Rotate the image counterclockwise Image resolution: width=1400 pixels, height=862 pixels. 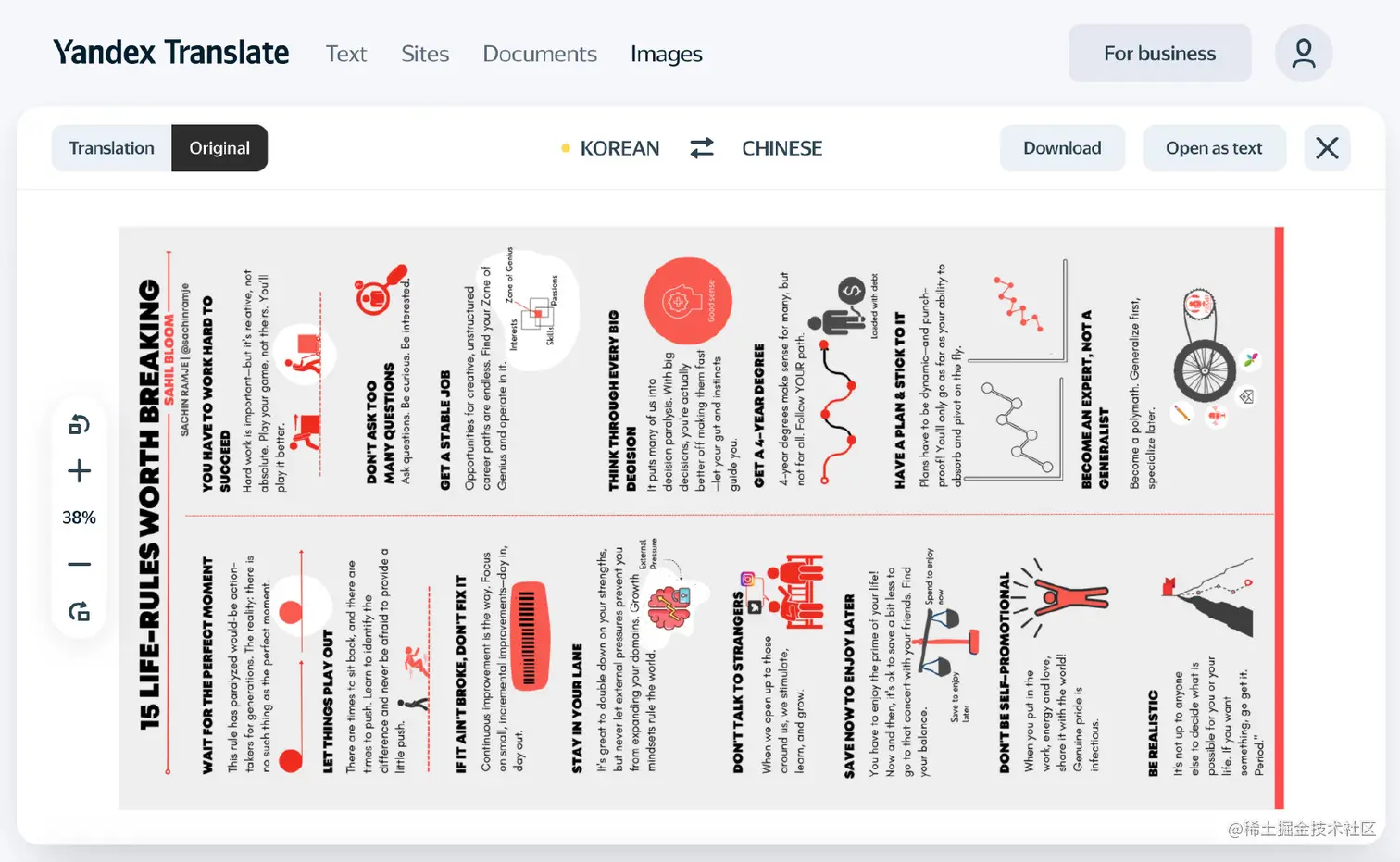[79, 425]
